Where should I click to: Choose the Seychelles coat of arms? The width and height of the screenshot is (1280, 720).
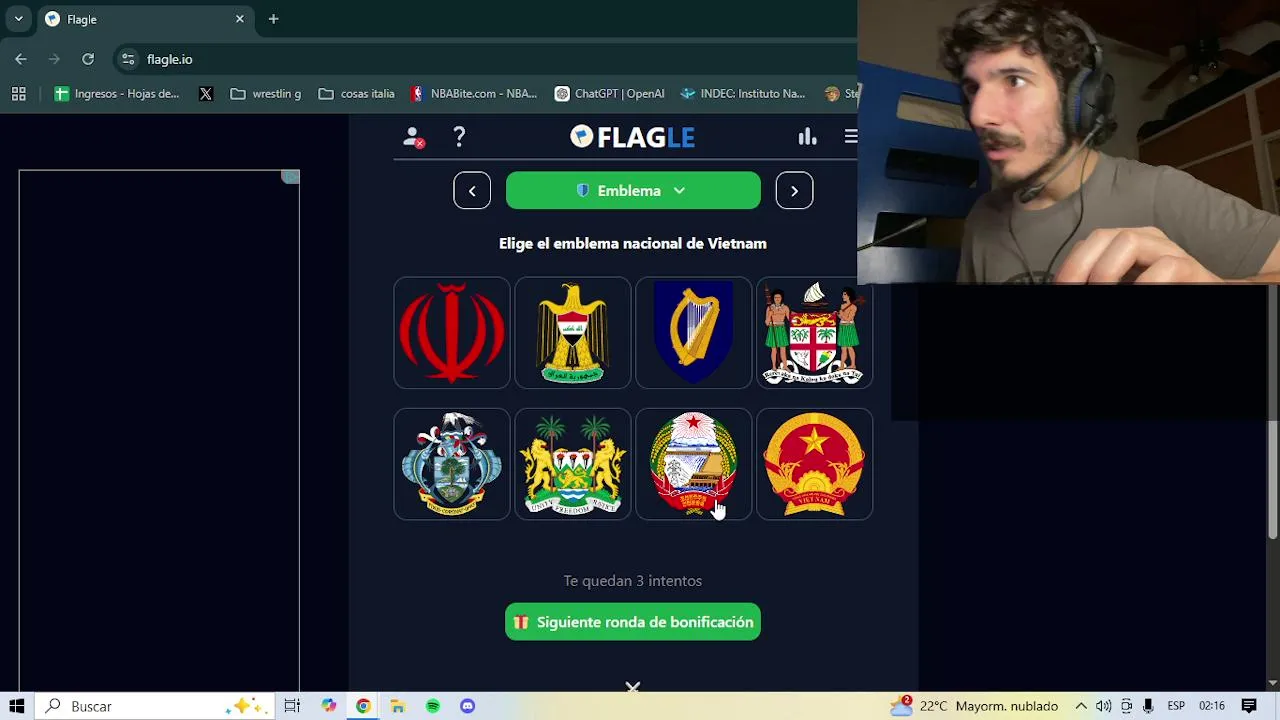452,464
